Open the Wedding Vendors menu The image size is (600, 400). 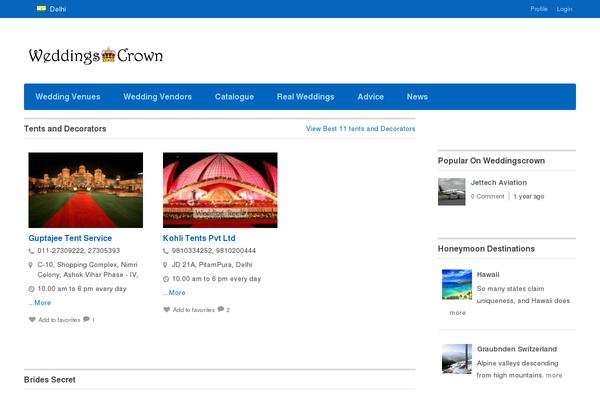(157, 97)
